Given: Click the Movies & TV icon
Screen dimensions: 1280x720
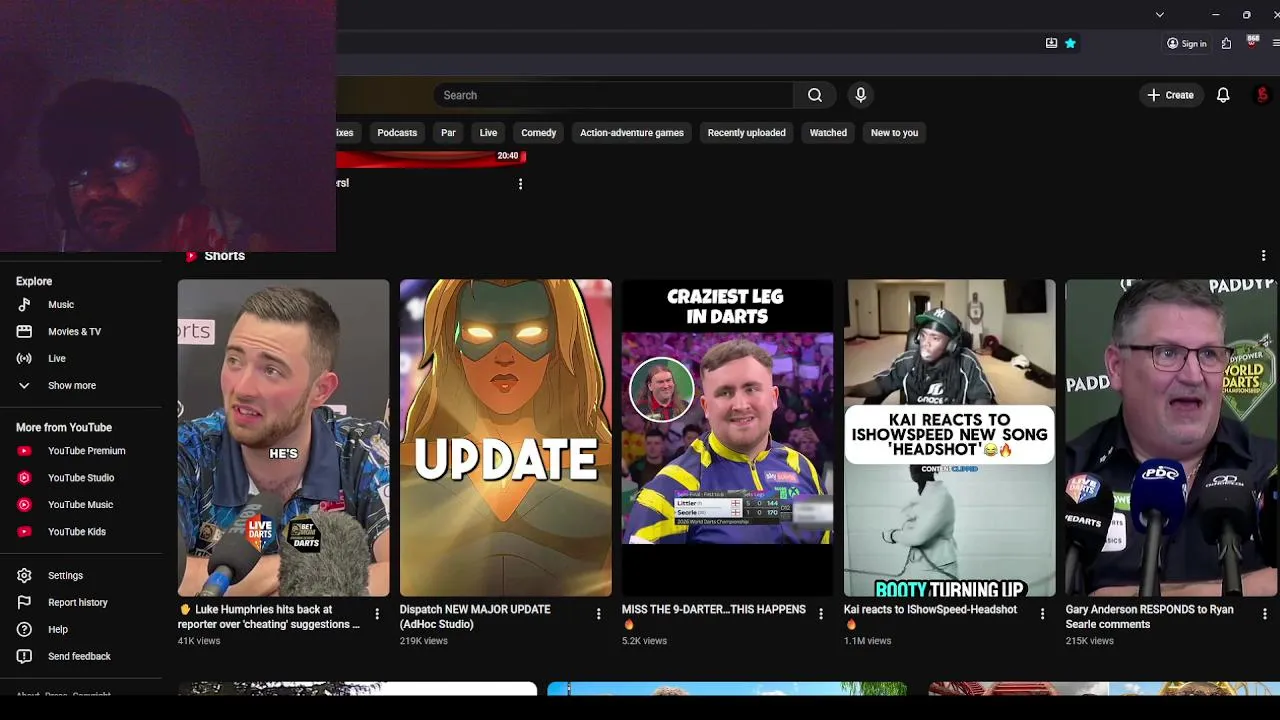Looking at the screenshot, I should (x=24, y=332).
